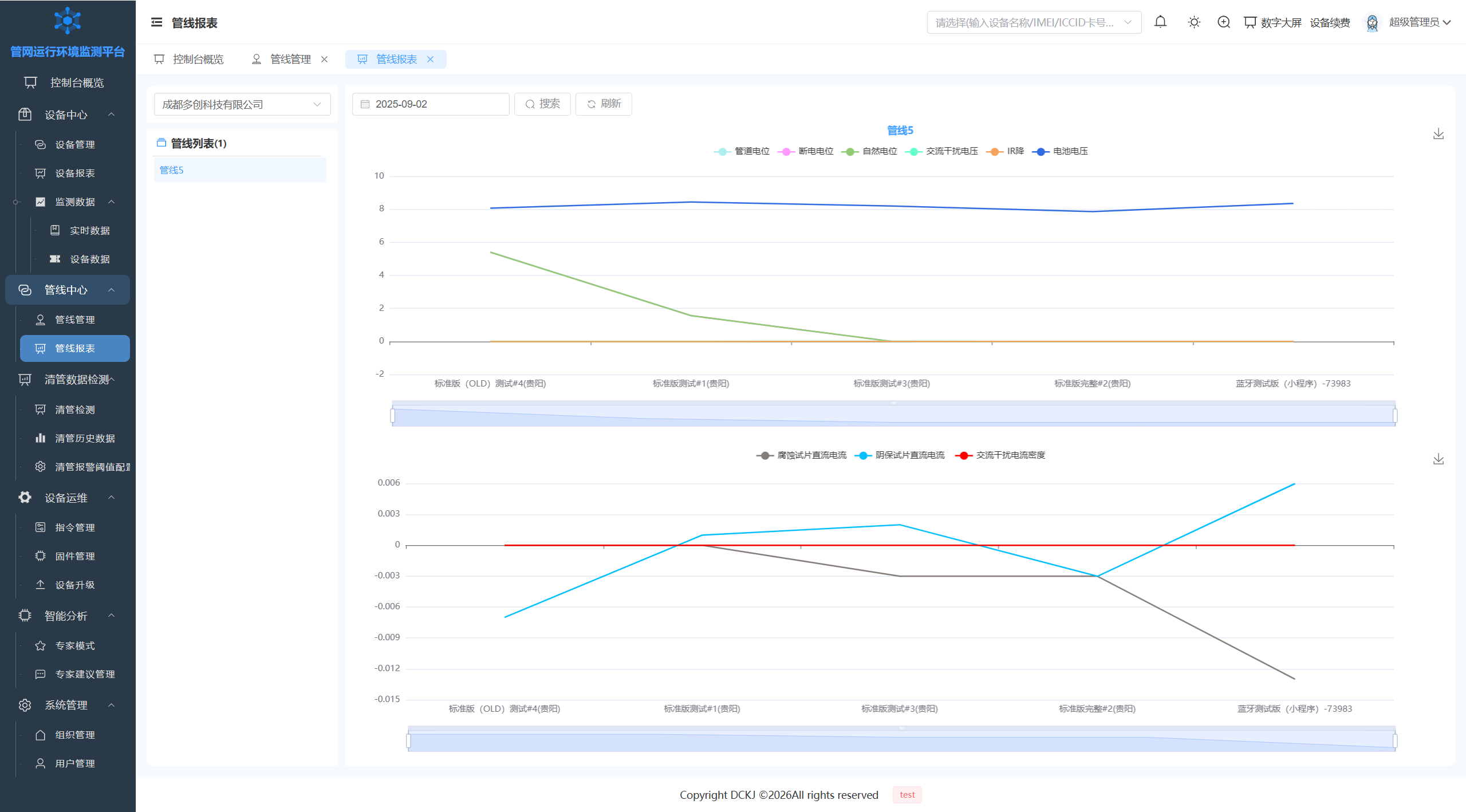Viewport: 1466px width, 812px height.
Task: Close the 管线报表 tab
Action: tap(431, 60)
